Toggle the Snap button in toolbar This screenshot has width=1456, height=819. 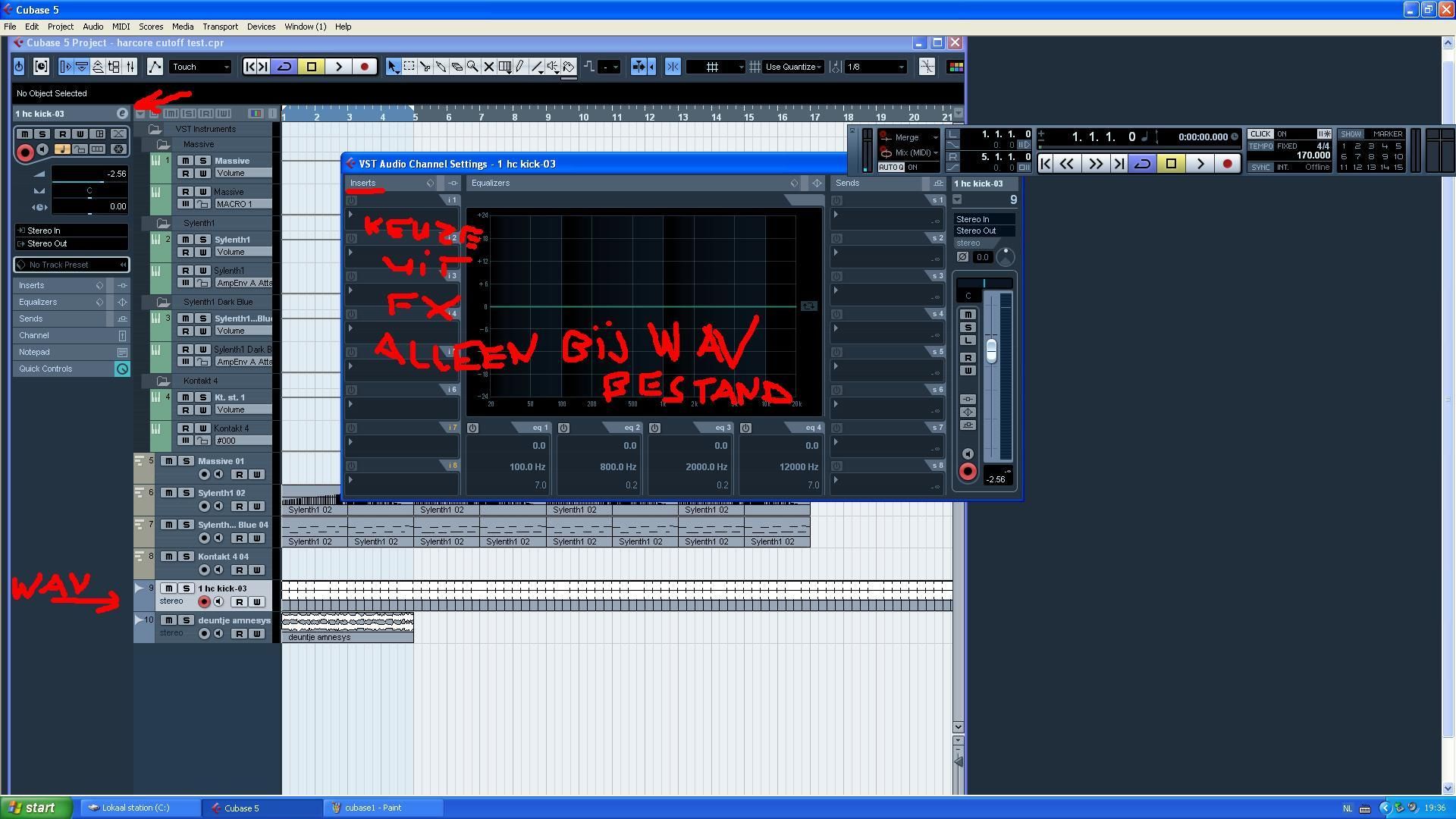[x=673, y=67]
